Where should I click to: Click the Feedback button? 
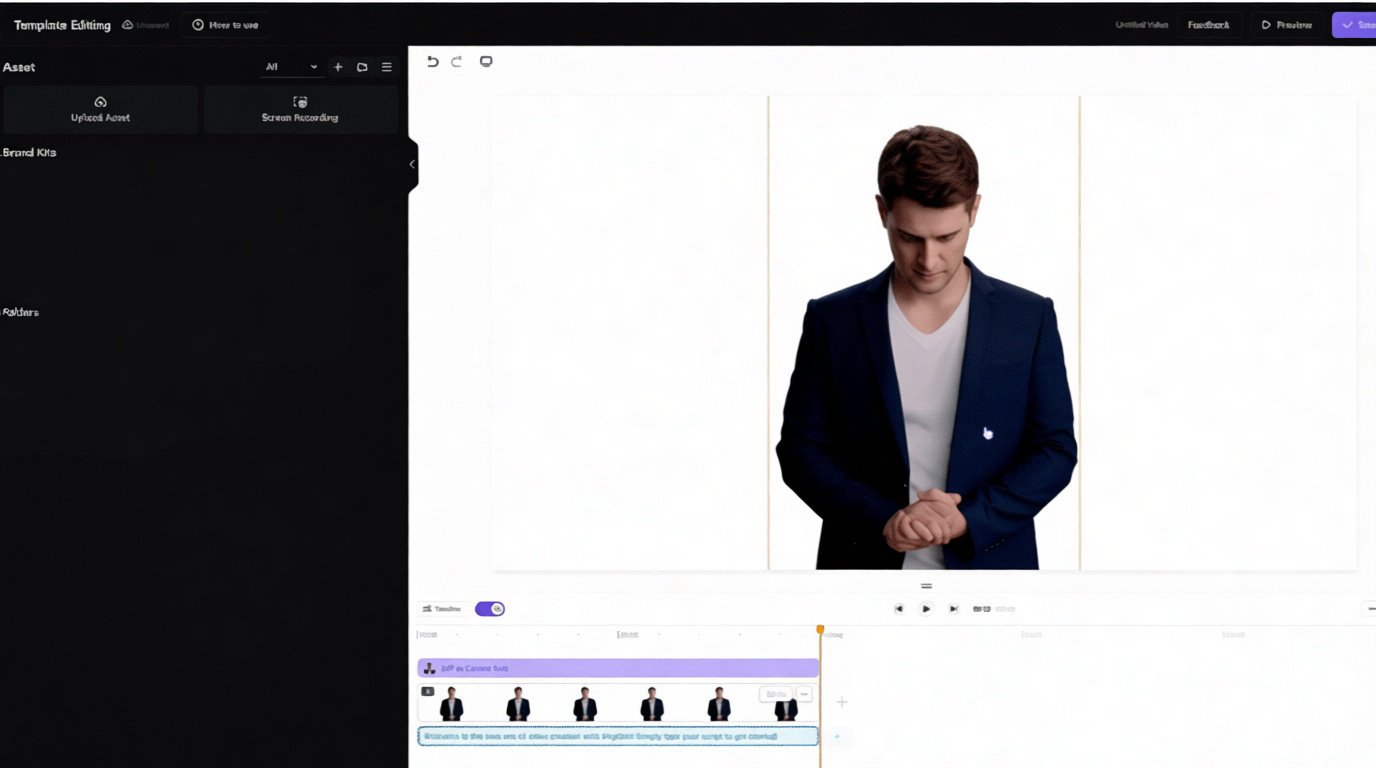[1209, 24]
